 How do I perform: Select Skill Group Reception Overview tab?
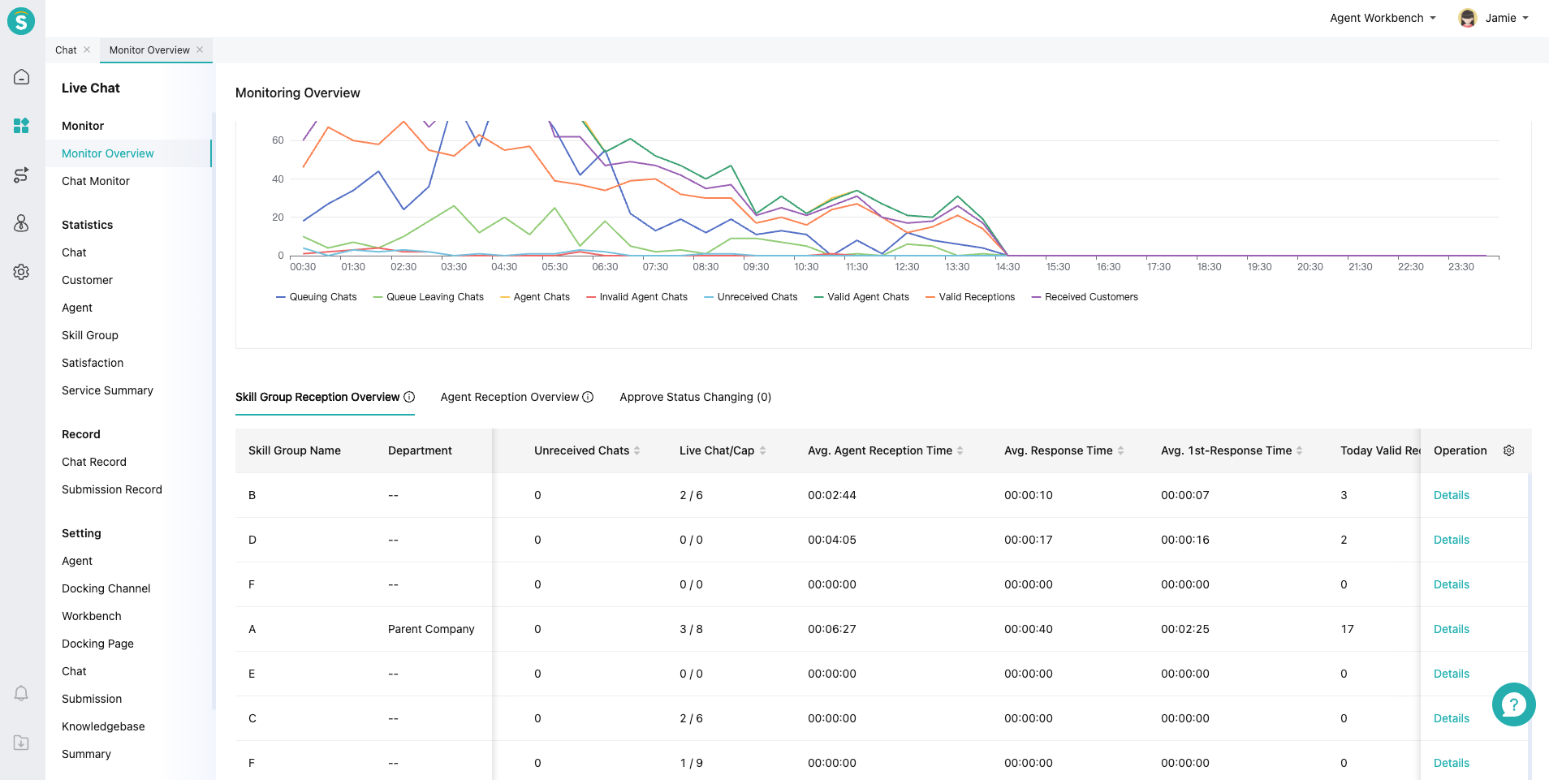(x=317, y=397)
